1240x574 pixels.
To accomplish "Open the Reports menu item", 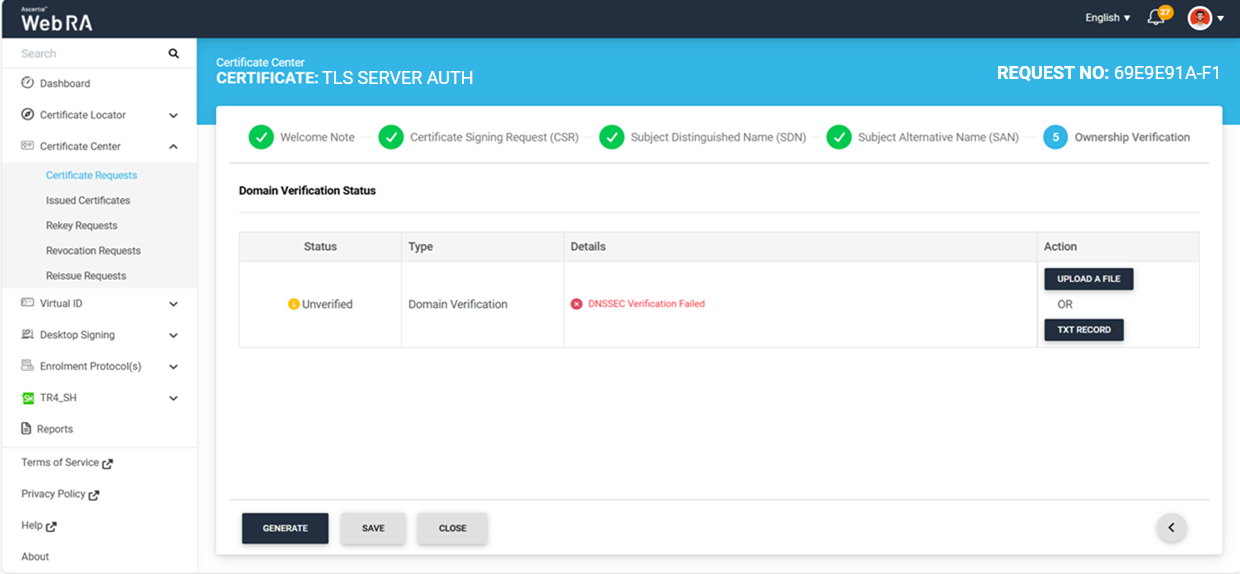I will tap(55, 429).
